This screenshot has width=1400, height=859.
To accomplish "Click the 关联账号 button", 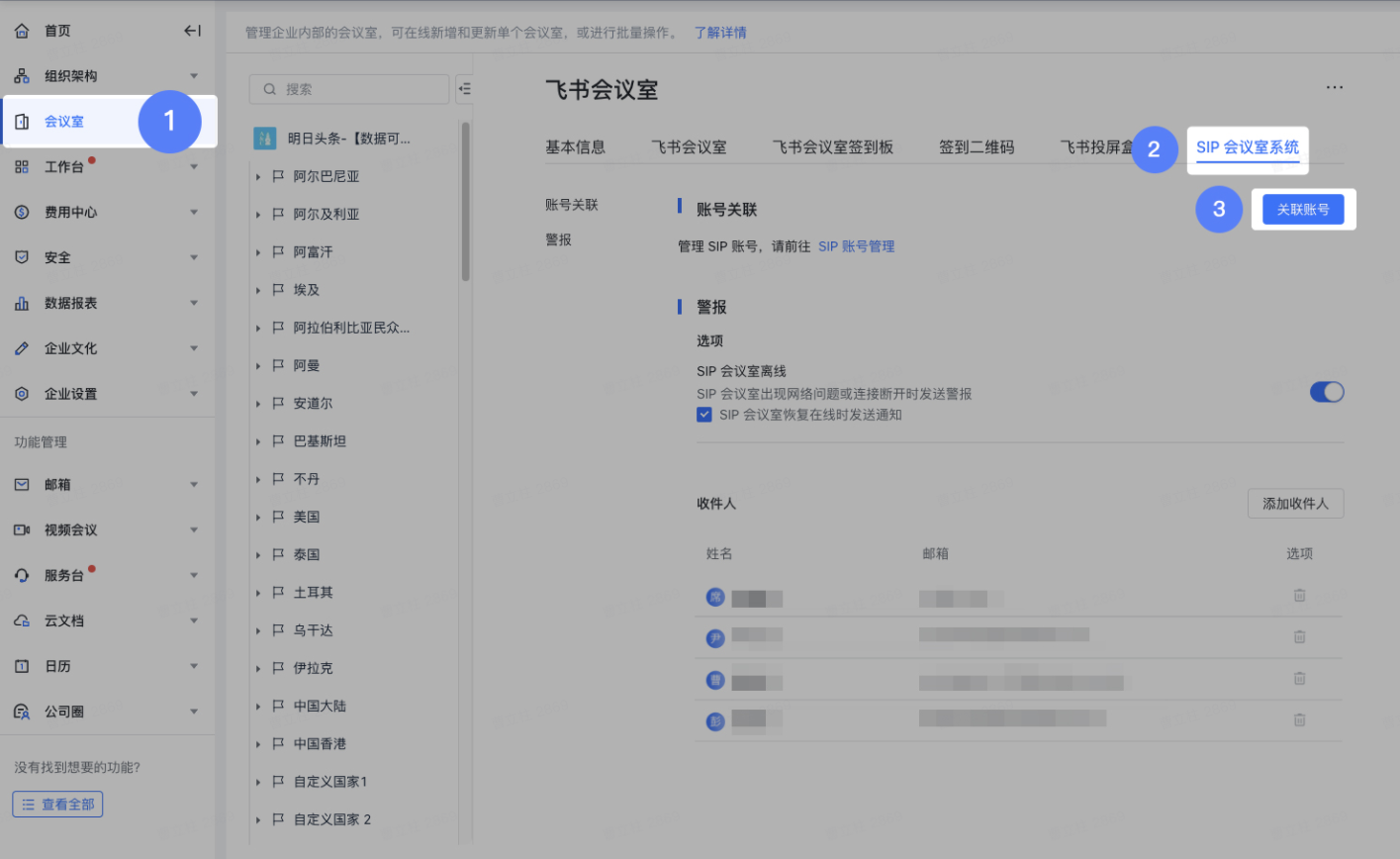I will tap(1303, 210).
